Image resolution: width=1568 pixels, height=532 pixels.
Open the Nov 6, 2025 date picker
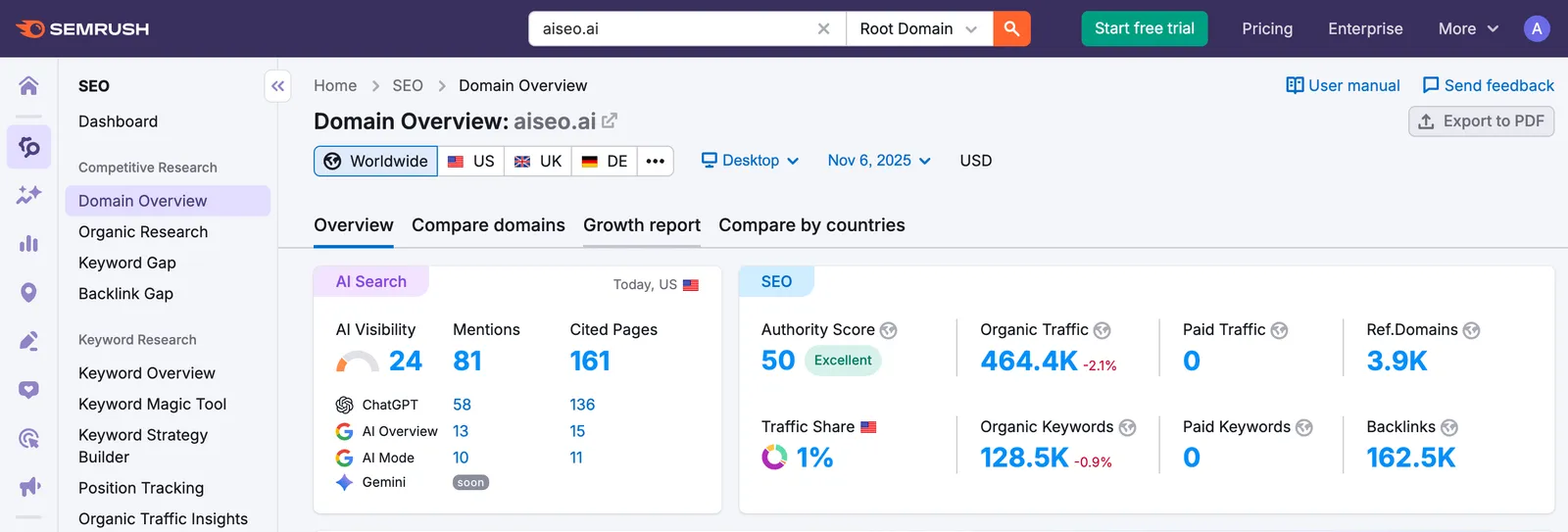[879, 161]
